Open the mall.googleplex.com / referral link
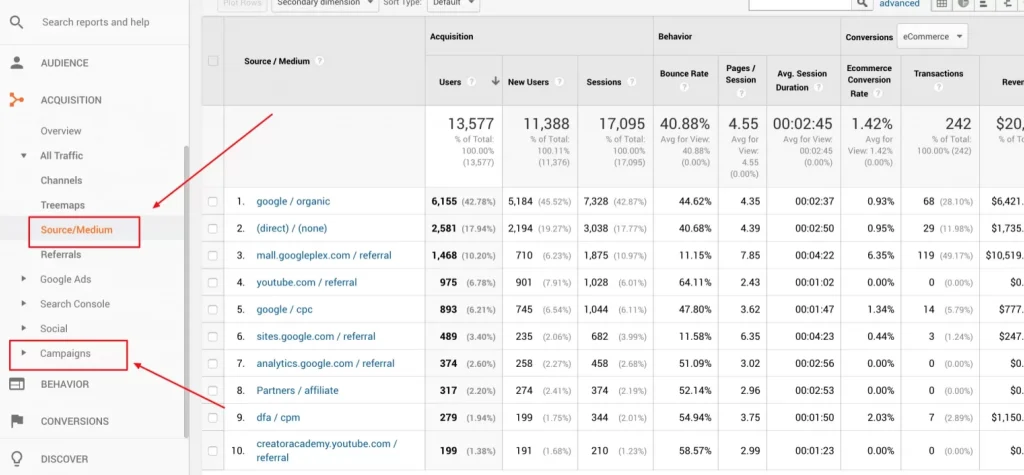Screen dimensions: 1024x475 click(324, 255)
